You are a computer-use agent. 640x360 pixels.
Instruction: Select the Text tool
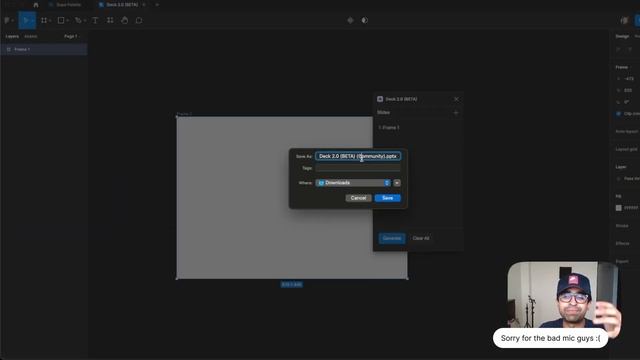[x=95, y=20]
